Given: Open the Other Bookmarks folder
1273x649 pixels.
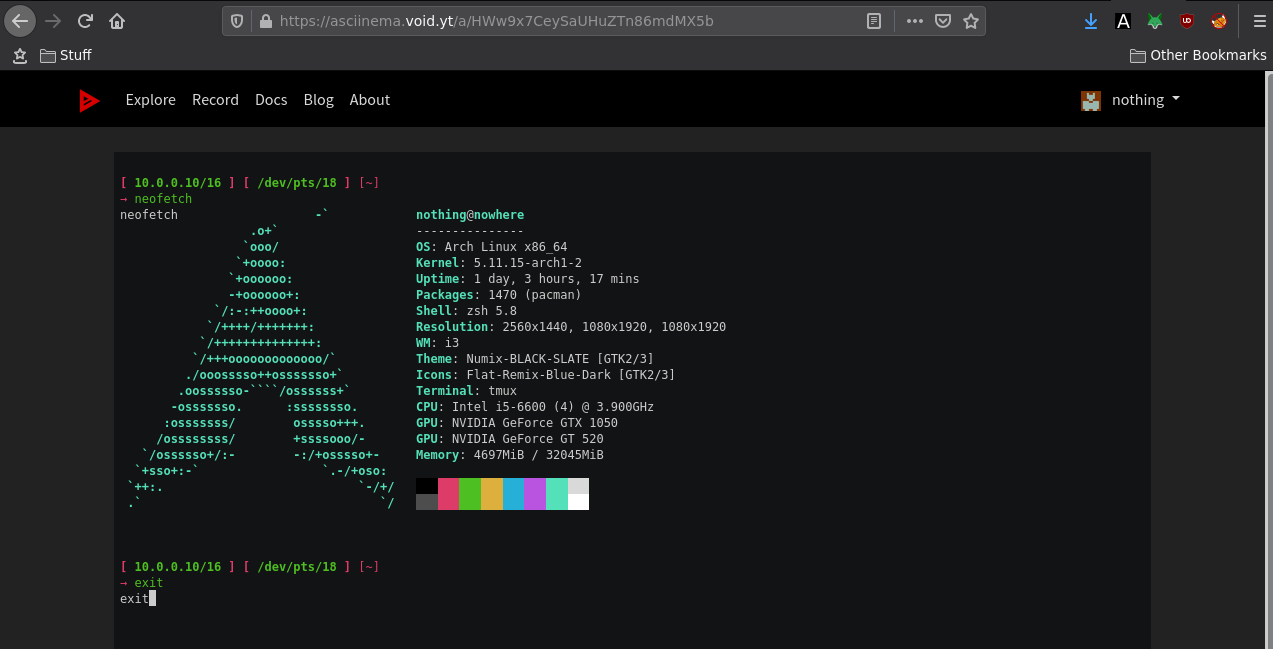Looking at the screenshot, I should click(1198, 55).
